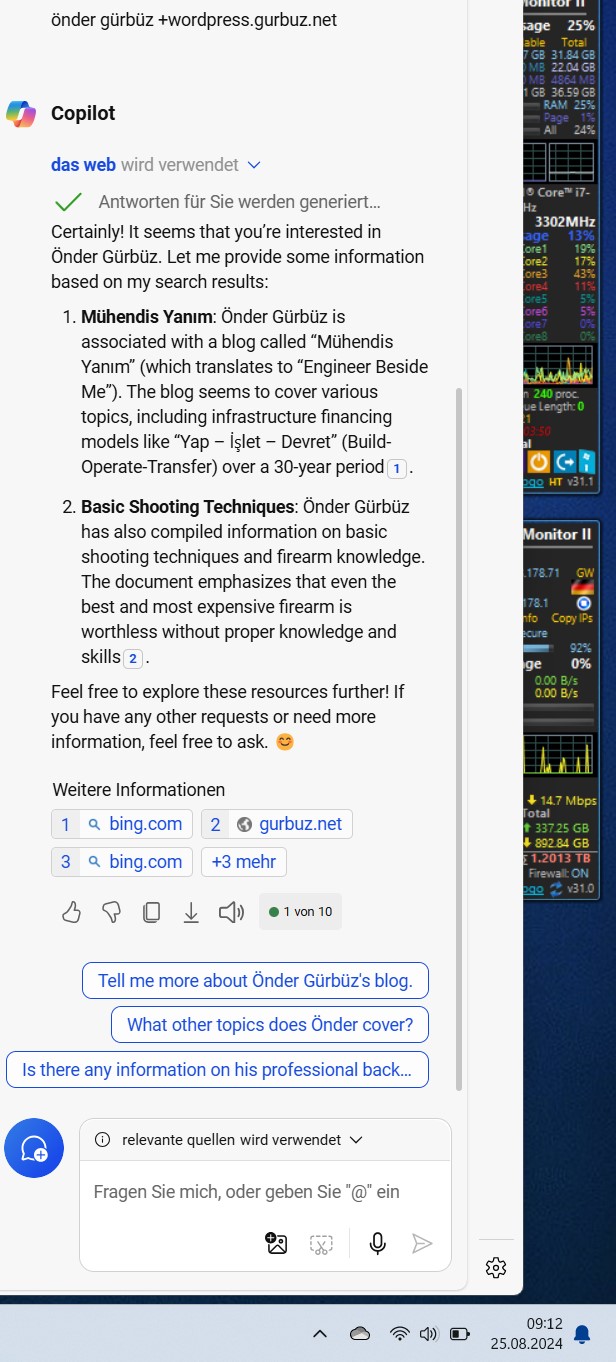The width and height of the screenshot is (616, 1362).
Task: Like the Copilot response with thumbs up
Action: coord(71,912)
